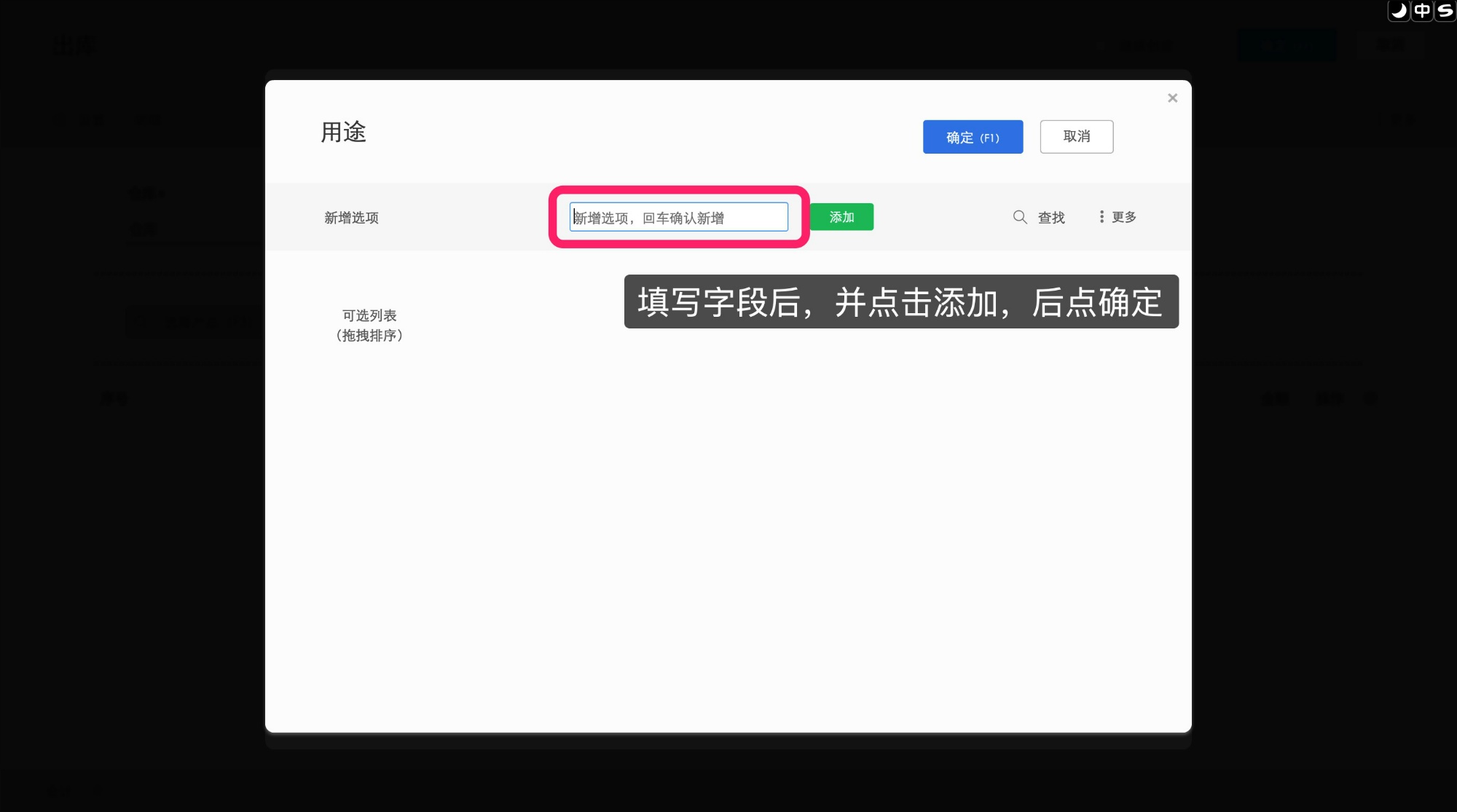
Task: Close the 用途 dialog with X
Action: pyautogui.click(x=1172, y=98)
